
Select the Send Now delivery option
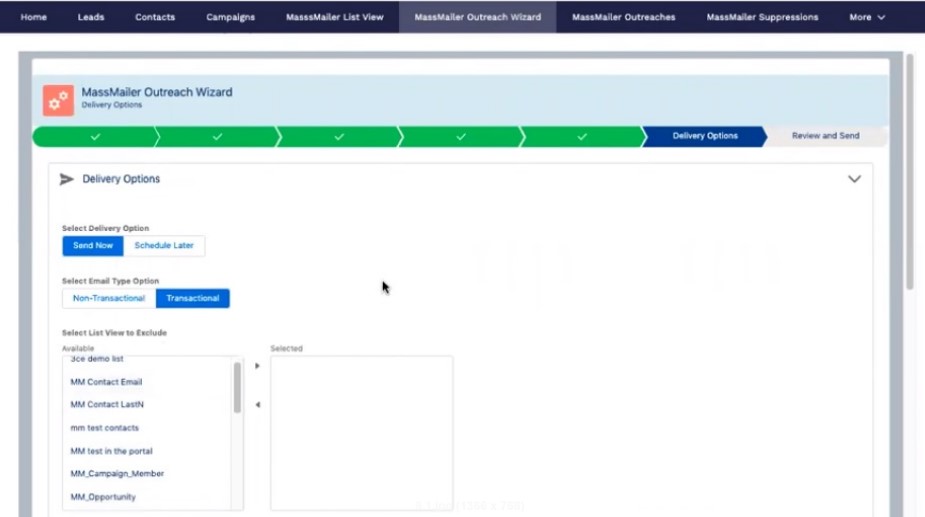[93, 245]
